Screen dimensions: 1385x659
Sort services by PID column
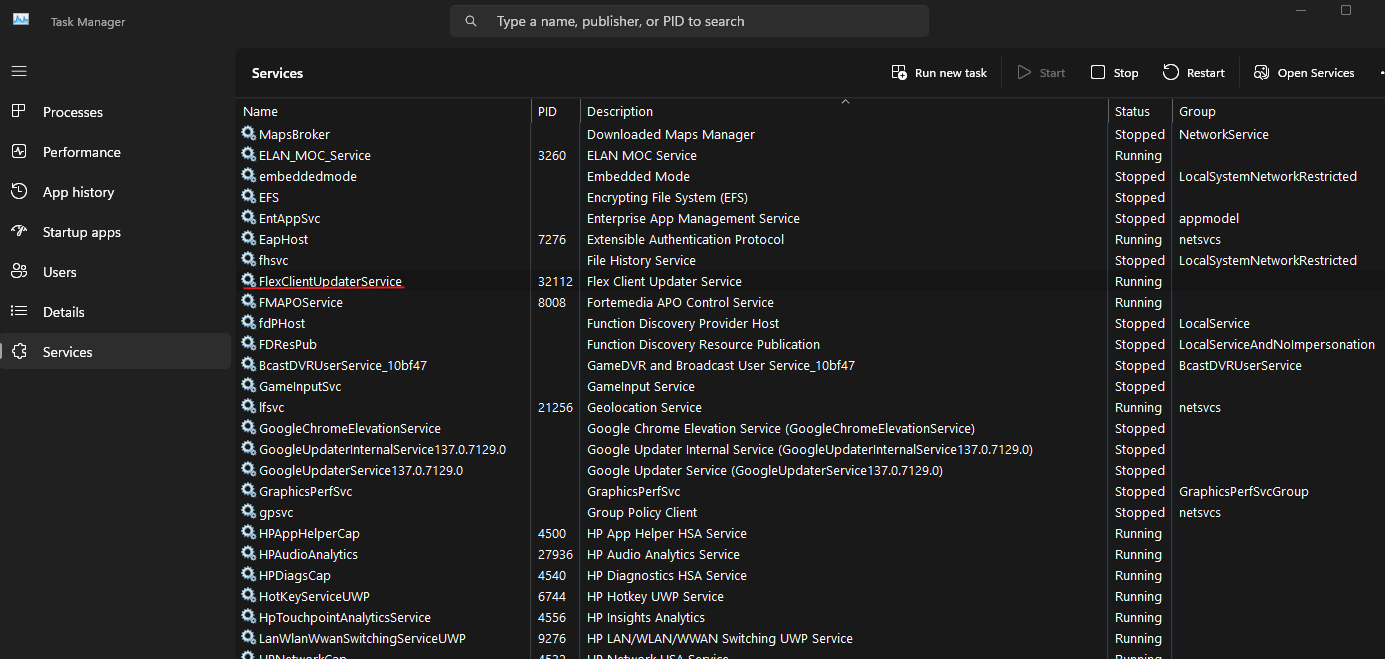click(x=555, y=111)
